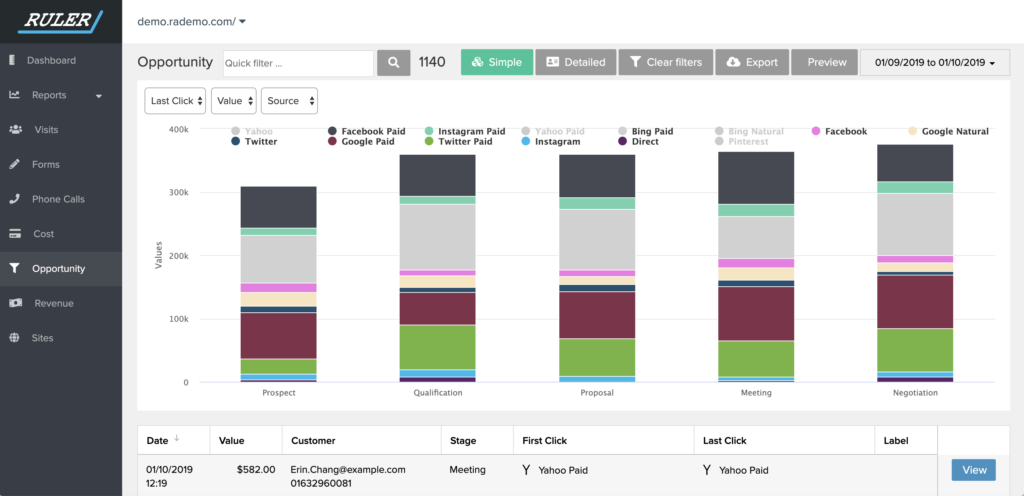
Task: Click the Sites globe icon
Action: pyautogui.click(x=14, y=338)
